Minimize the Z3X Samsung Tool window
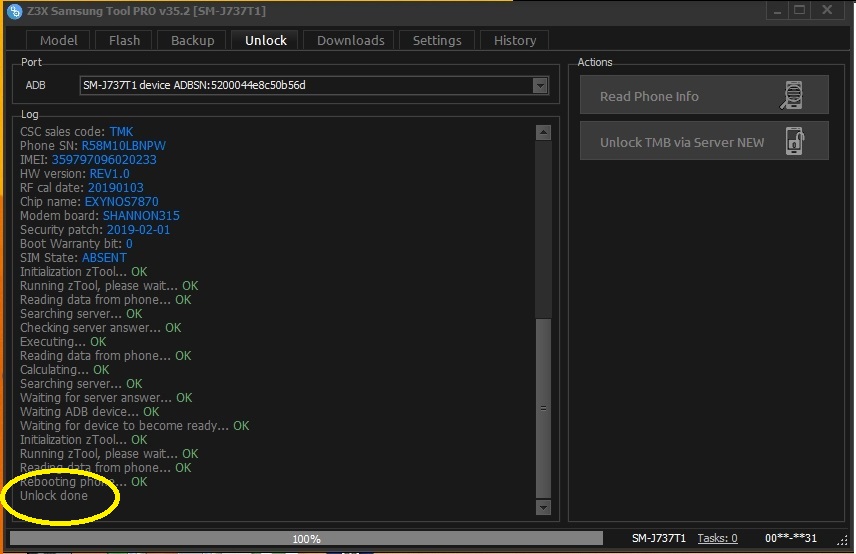Screen dimensions: 856x554 (777, 10)
